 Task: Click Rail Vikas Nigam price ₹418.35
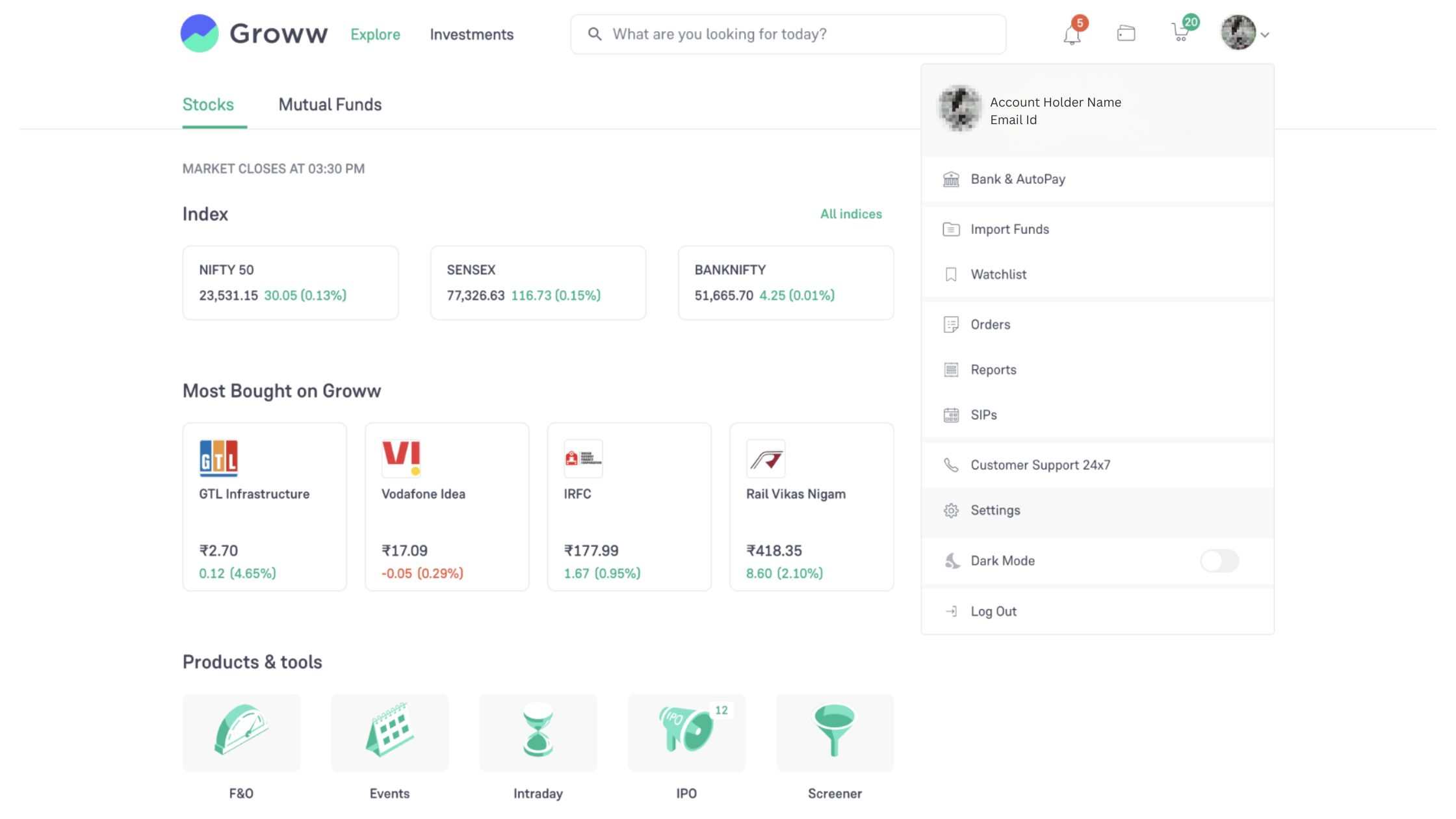tap(774, 551)
